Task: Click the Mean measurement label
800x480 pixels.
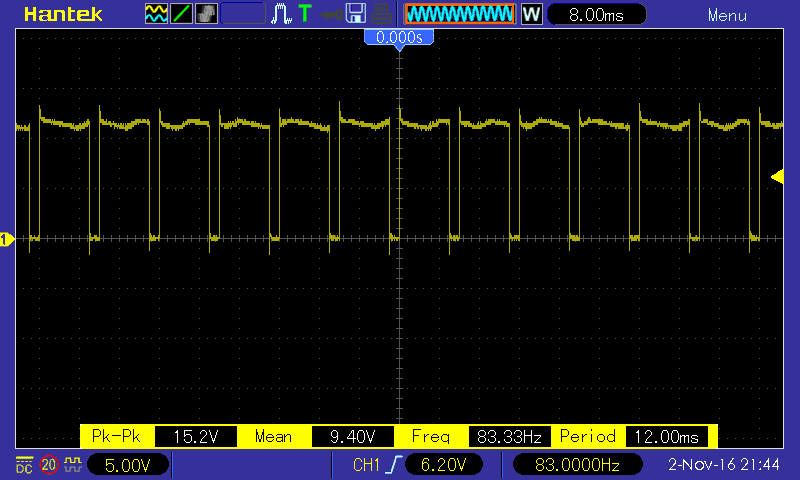Action: 273,437
